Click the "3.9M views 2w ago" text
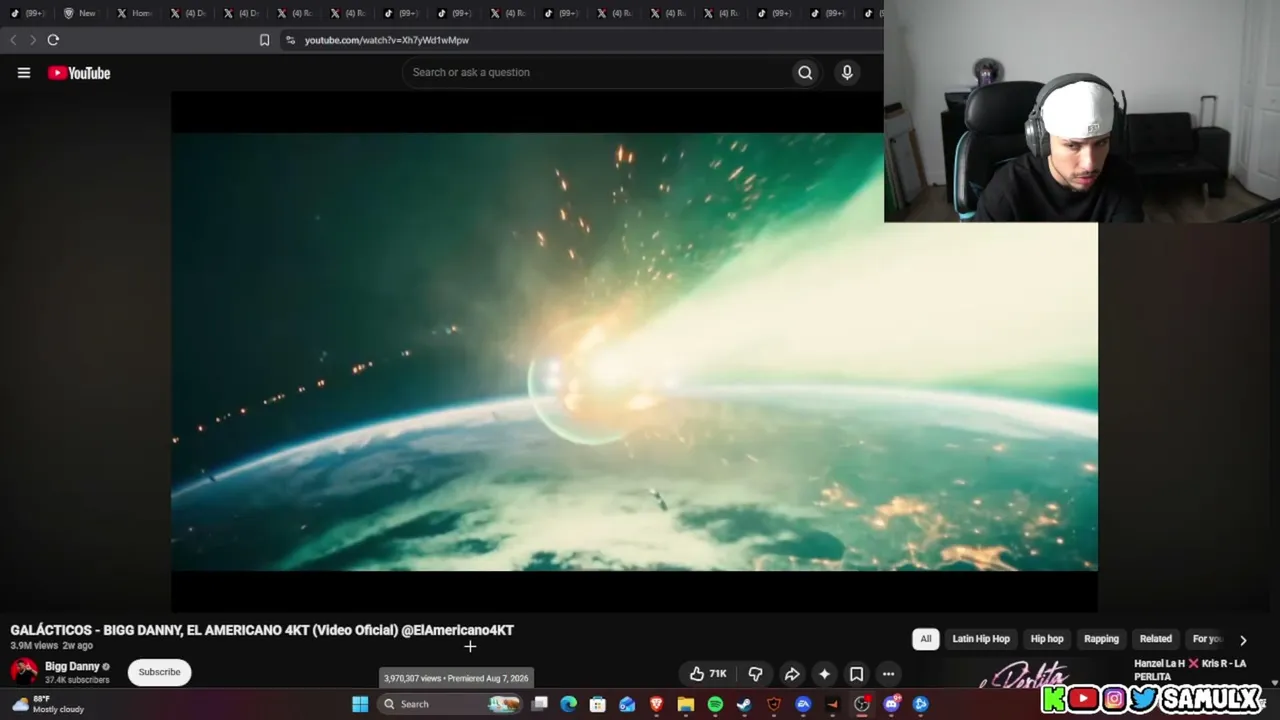Viewport: 1280px width, 720px height. 52,646
